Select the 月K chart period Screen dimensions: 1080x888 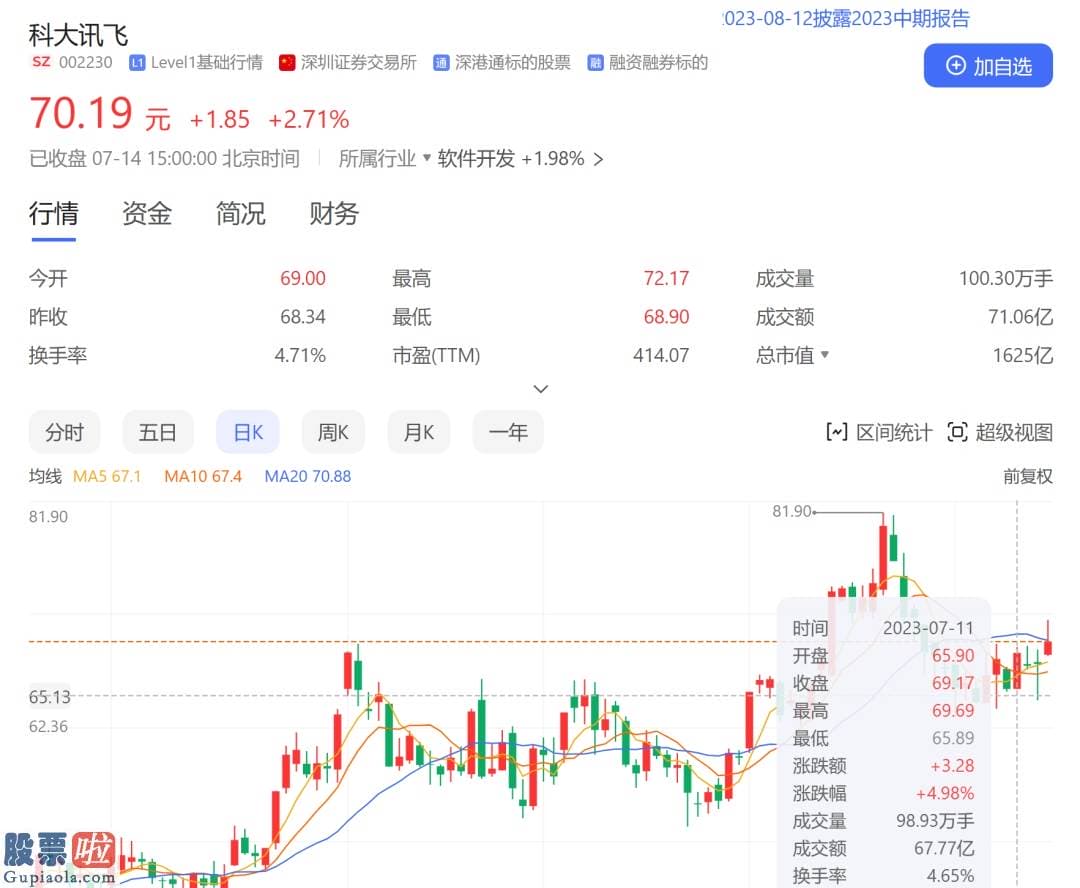tap(419, 433)
